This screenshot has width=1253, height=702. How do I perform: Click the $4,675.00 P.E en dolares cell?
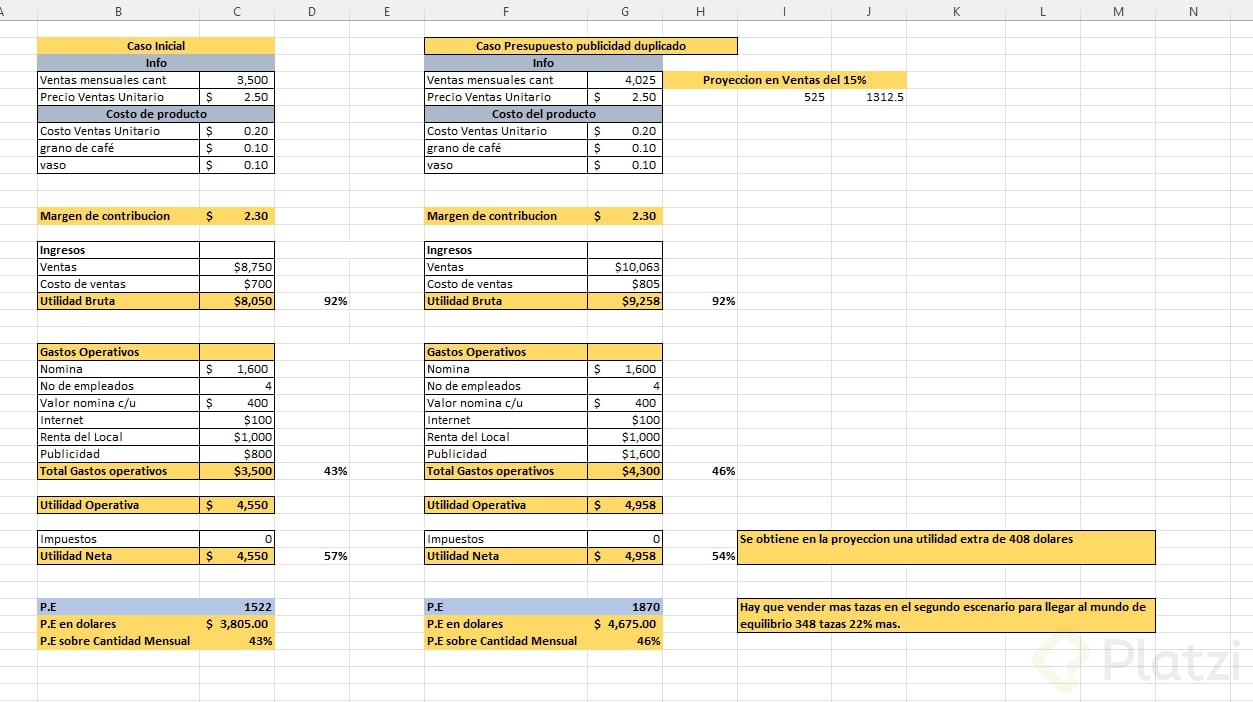(625, 624)
